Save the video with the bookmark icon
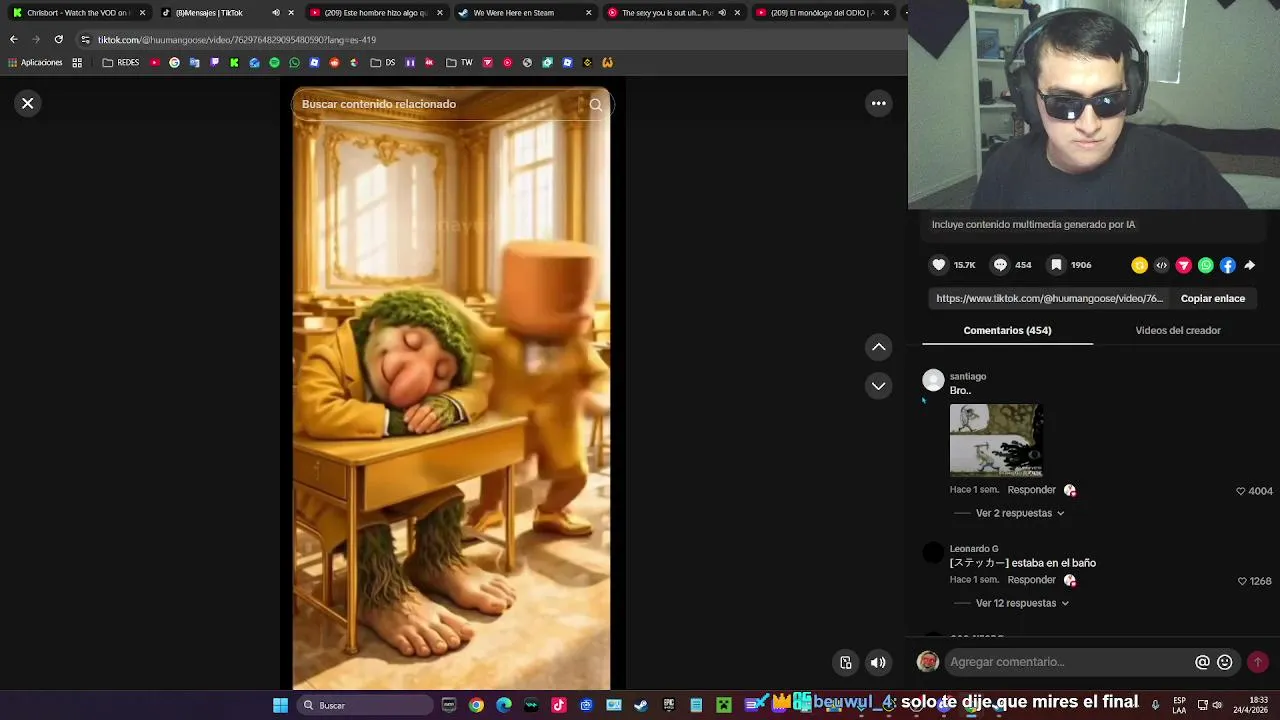The image size is (1280, 720). click(x=1056, y=265)
